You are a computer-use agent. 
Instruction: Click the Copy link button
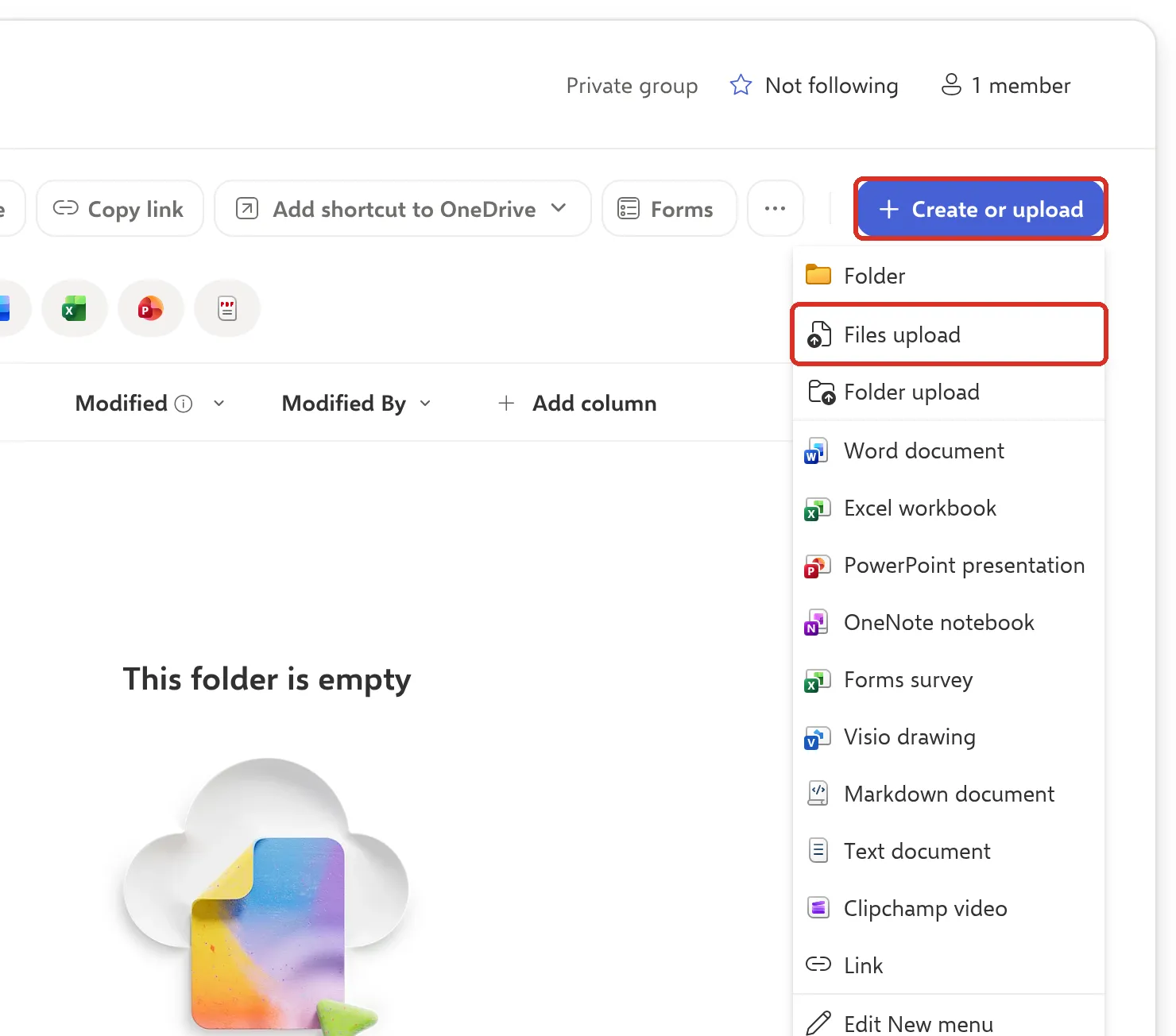120,208
